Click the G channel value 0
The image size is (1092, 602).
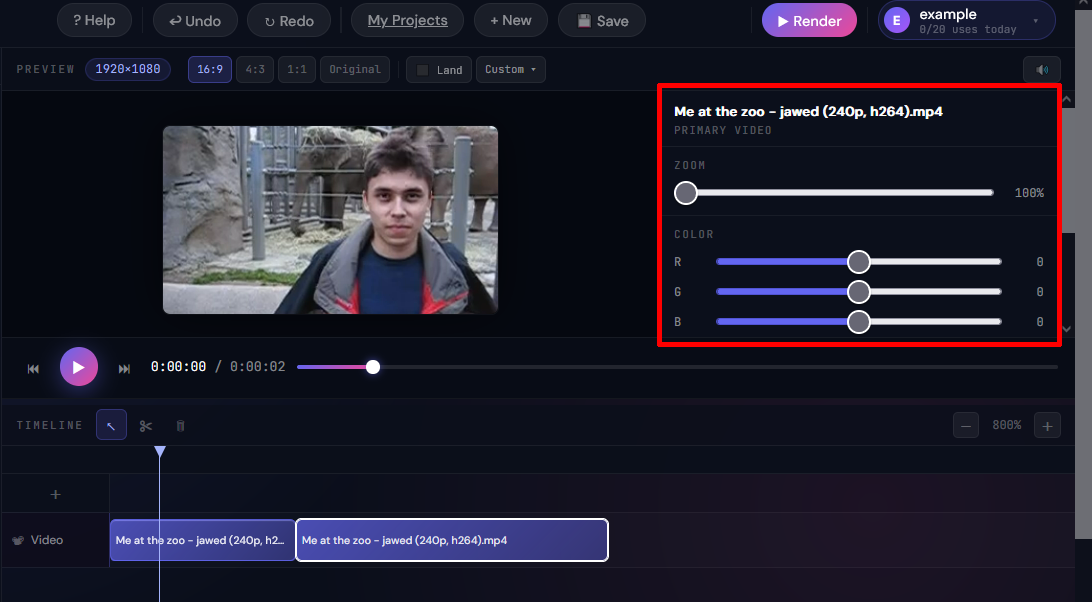click(1040, 292)
